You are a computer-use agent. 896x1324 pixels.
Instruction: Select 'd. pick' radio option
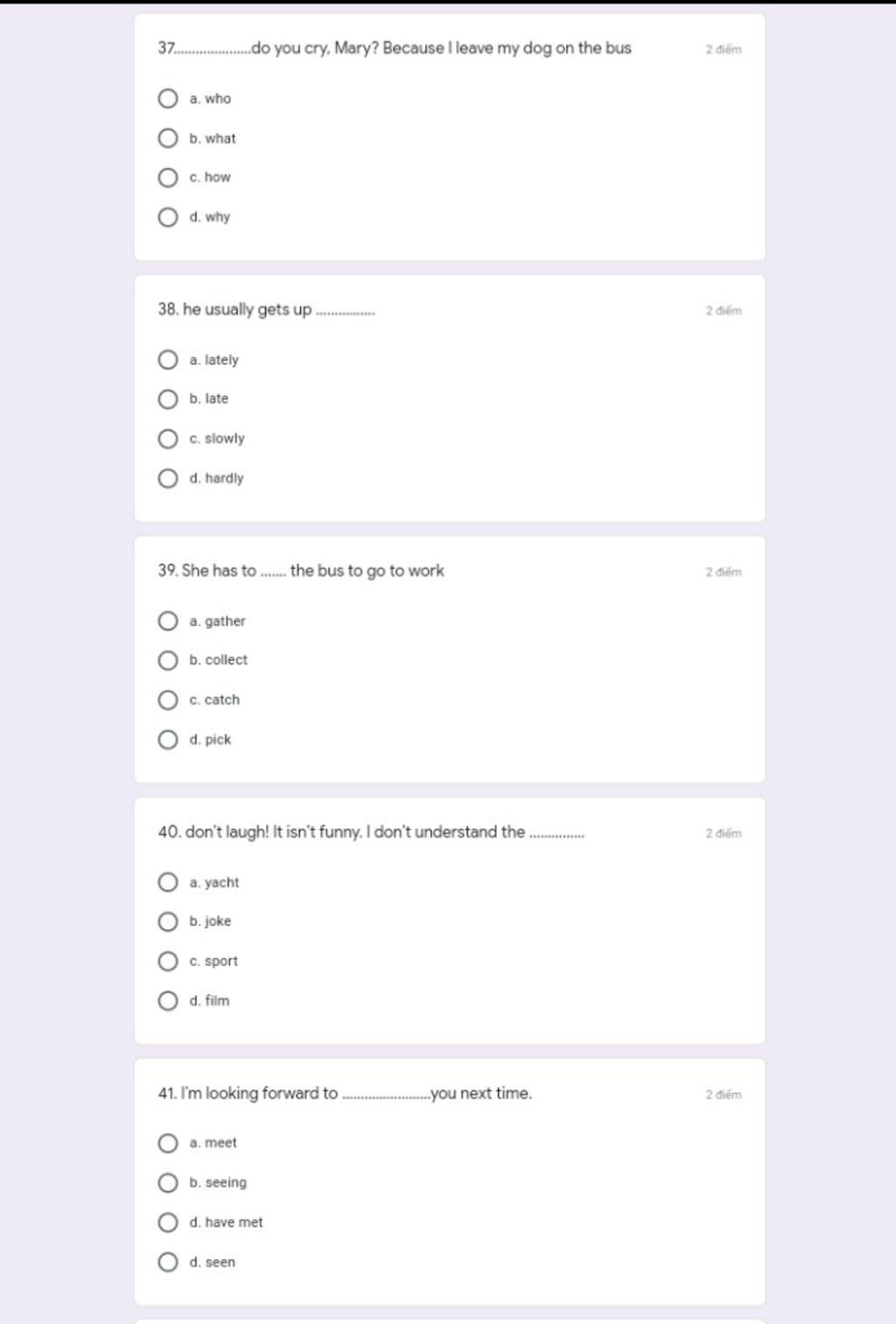(x=168, y=739)
